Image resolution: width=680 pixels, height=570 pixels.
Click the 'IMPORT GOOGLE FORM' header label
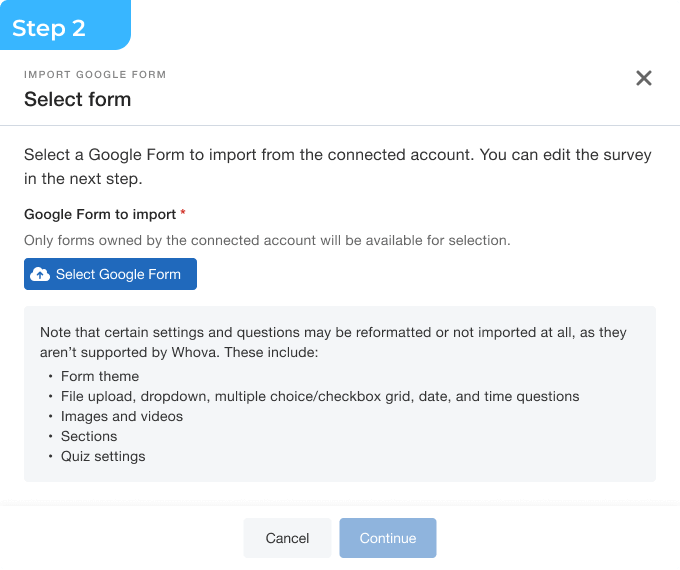click(95, 74)
